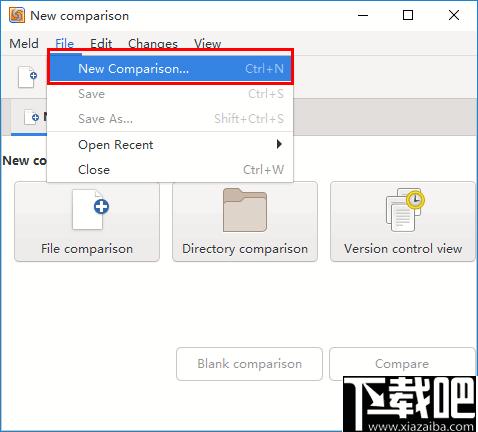The height and width of the screenshot is (432, 478).
Task: Open the Meld menu
Action: pos(24,44)
